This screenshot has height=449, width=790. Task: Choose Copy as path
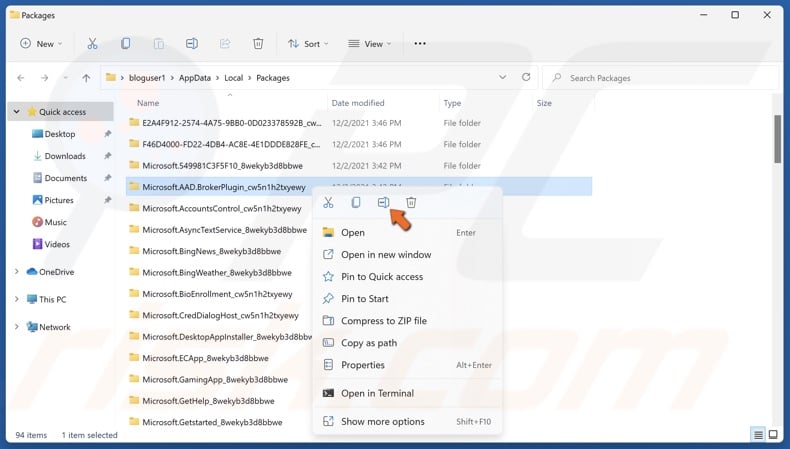[407, 343]
